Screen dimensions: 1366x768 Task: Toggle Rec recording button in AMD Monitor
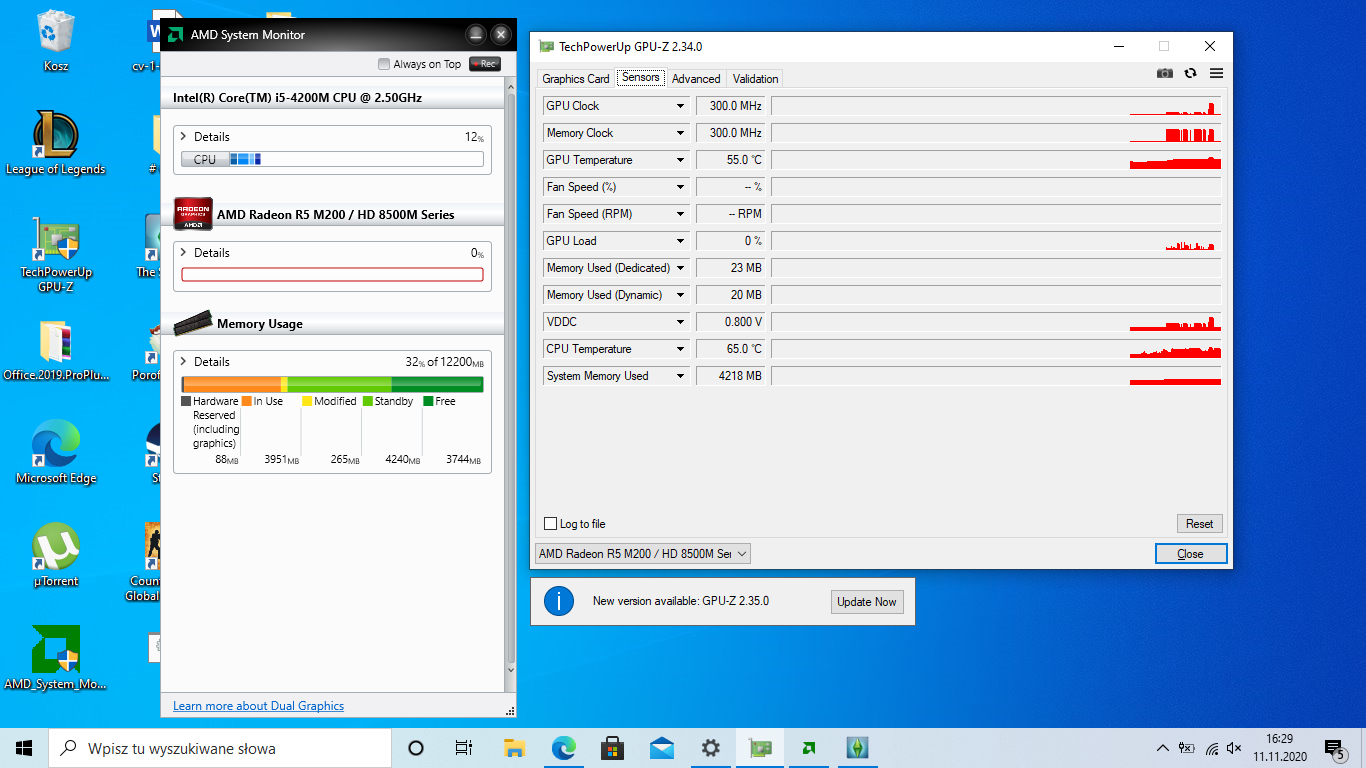(x=484, y=64)
